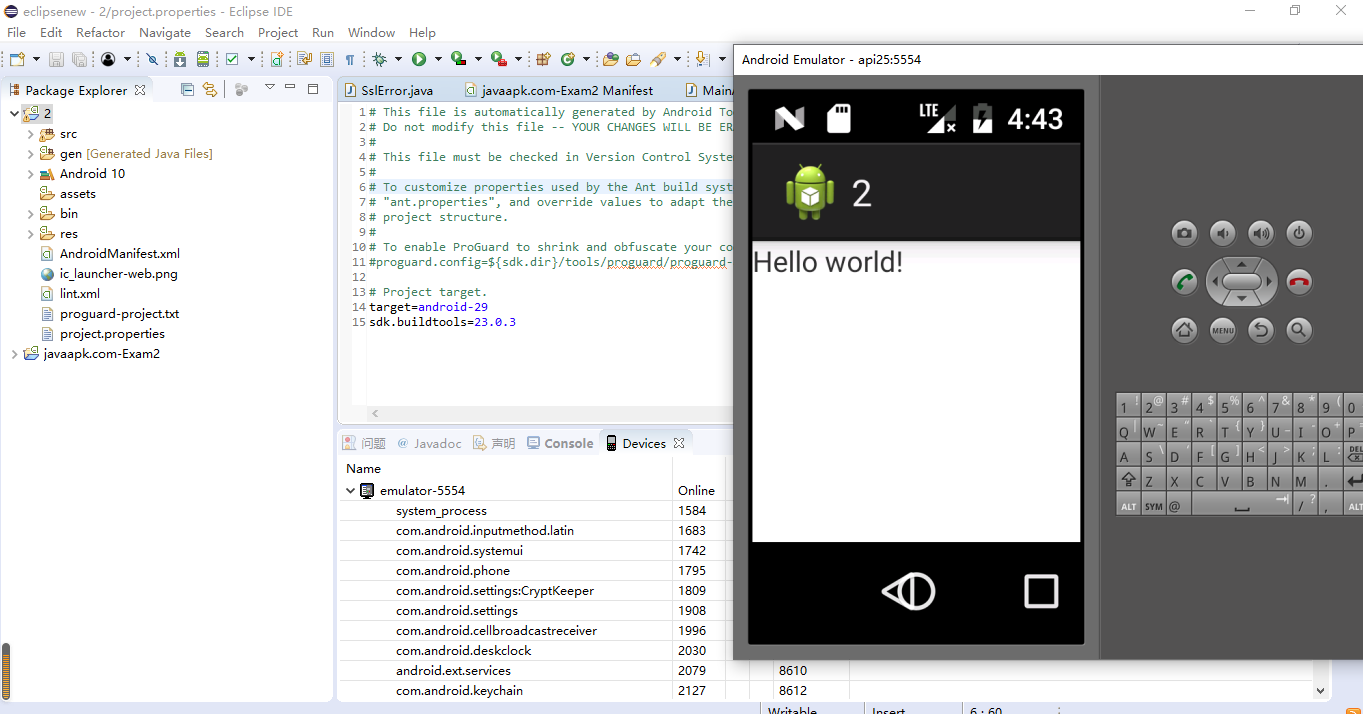Open the Refactor menu
Screen dimensions: 1363x714
[x=100, y=32]
